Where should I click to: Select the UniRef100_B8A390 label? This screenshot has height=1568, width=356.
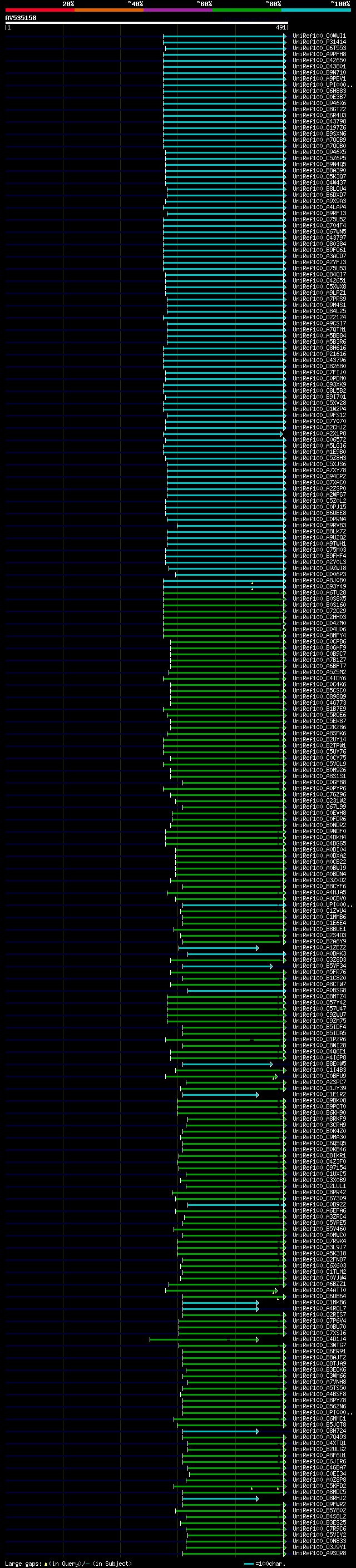[x=319, y=170]
